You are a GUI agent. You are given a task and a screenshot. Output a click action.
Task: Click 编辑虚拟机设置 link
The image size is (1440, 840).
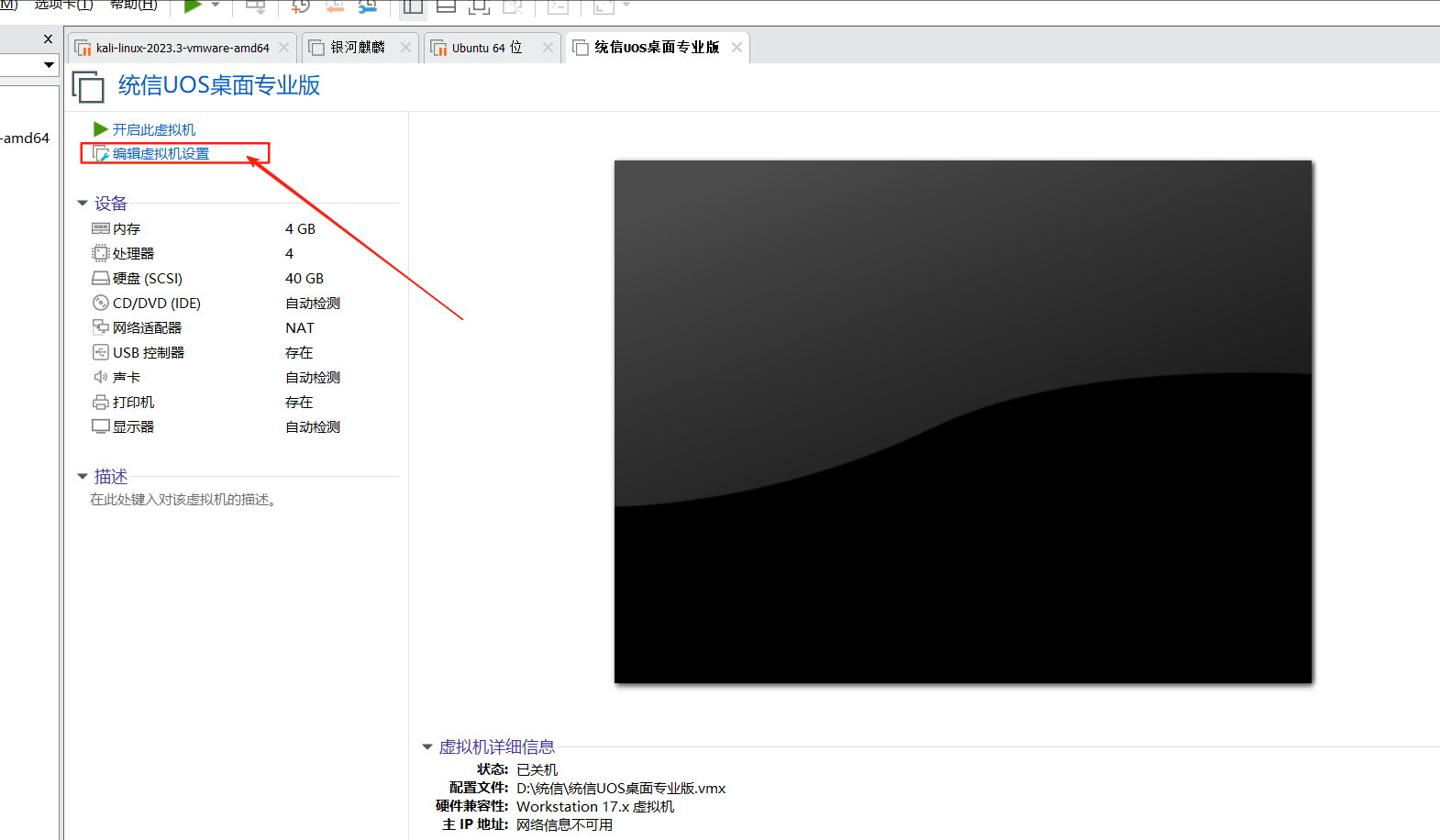click(x=161, y=154)
